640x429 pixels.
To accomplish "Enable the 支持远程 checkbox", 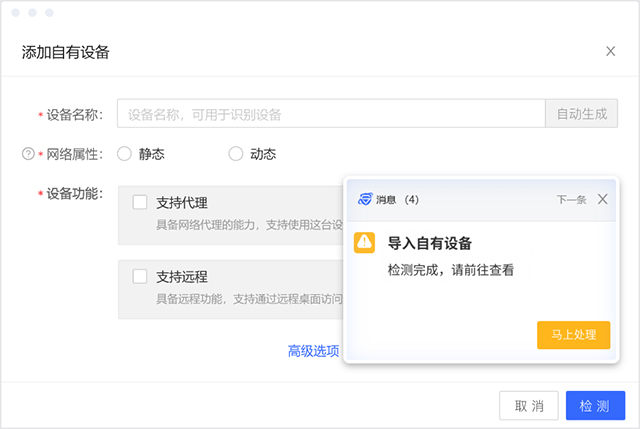I will pos(140,276).
